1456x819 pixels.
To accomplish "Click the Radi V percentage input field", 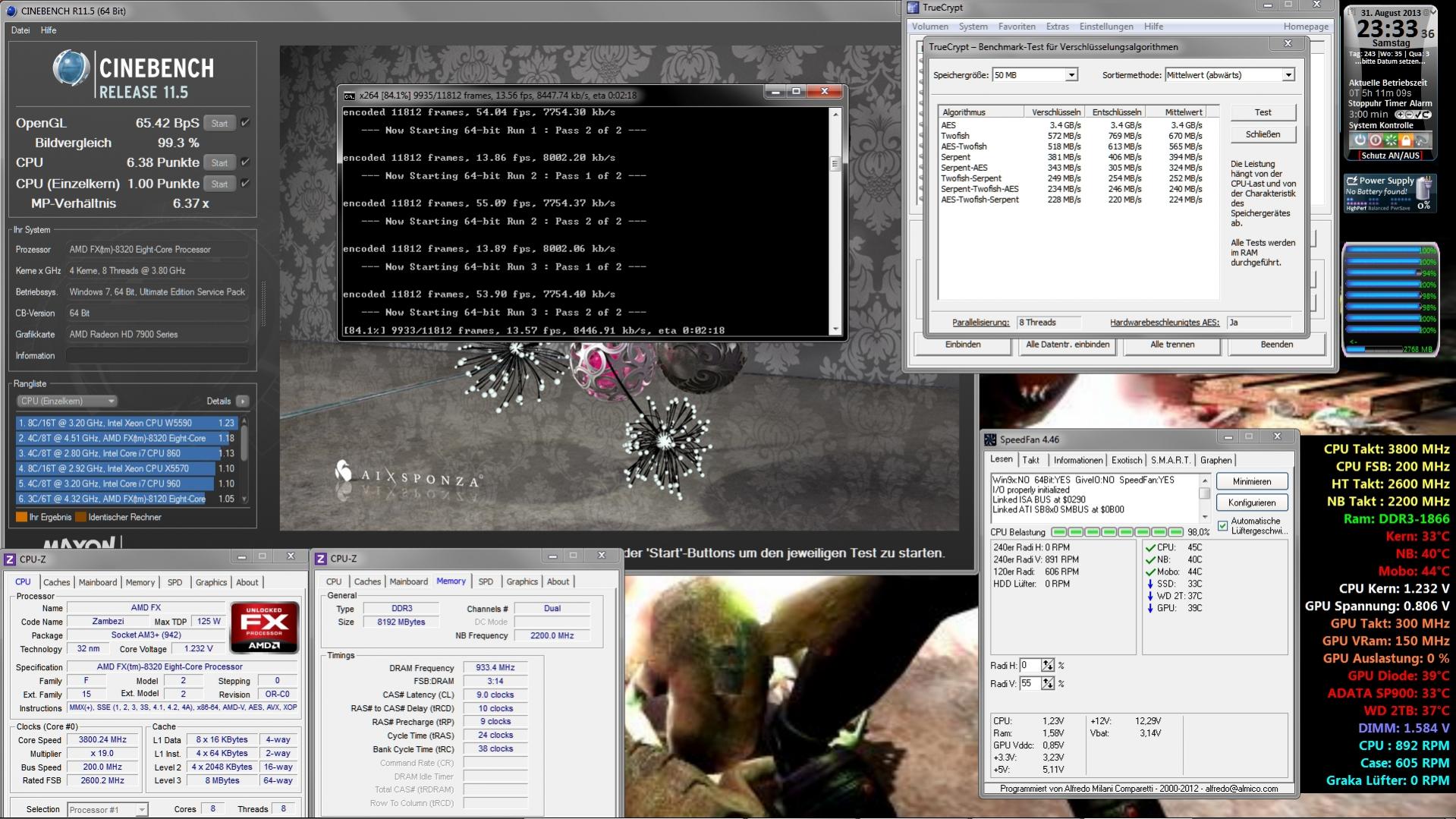I will pos(1030,683).
